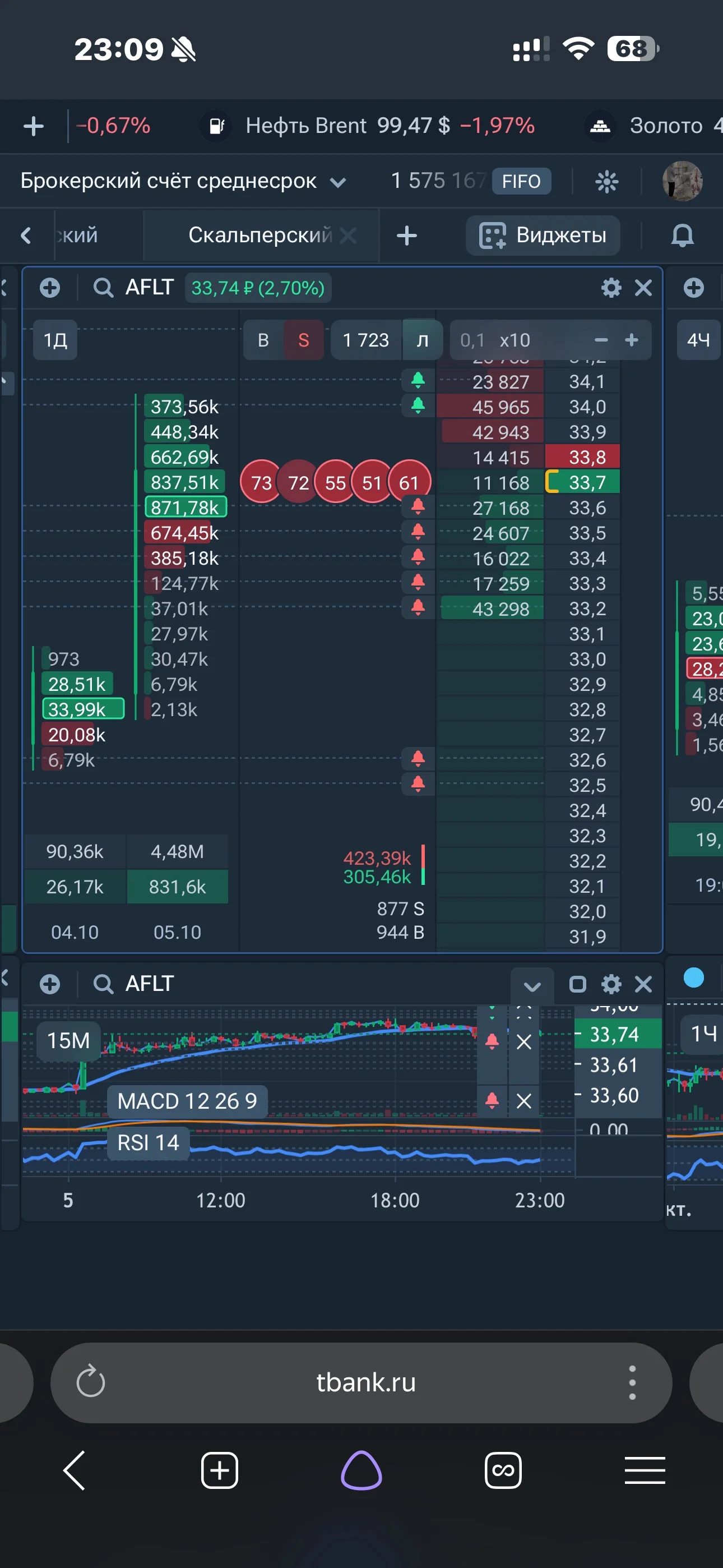This screenshot has width=723, height=1568.
Task: Open the browser three-dot menu
Action: pos(632,1382)
